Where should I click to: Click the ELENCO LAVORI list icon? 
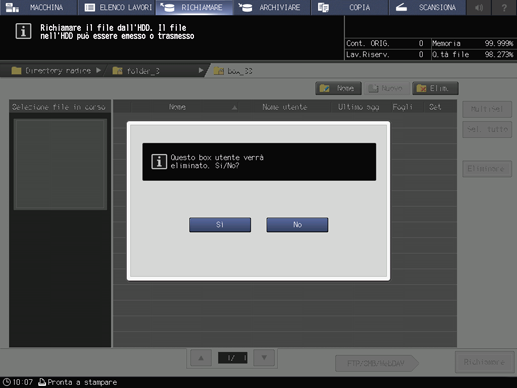pos(90,7)
